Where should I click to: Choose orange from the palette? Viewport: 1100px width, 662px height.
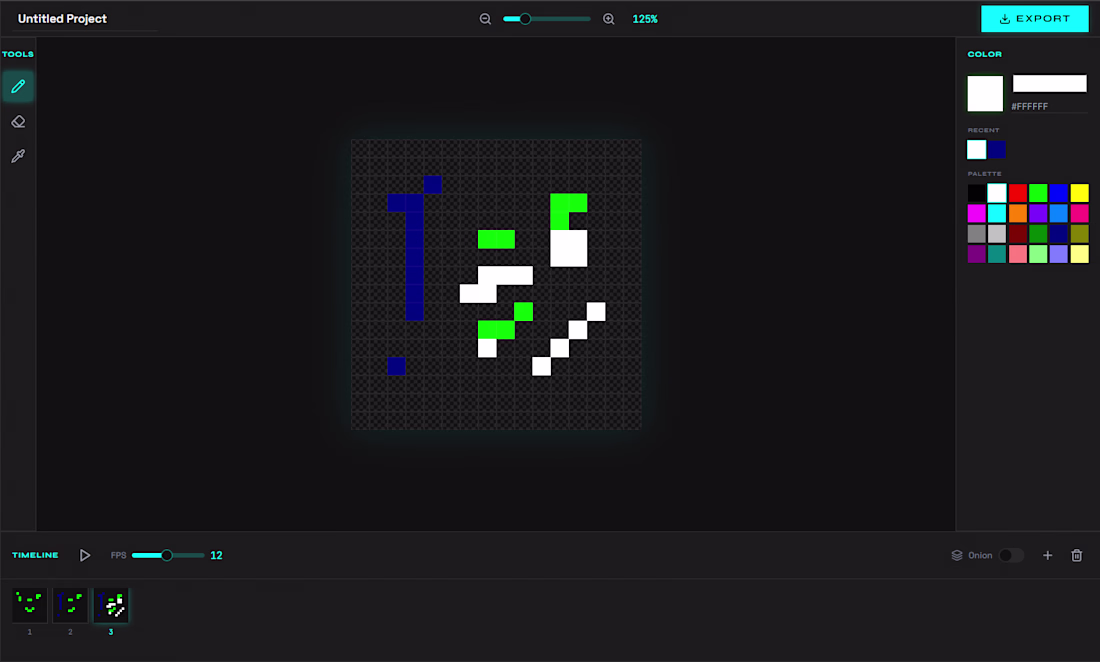1018,213
